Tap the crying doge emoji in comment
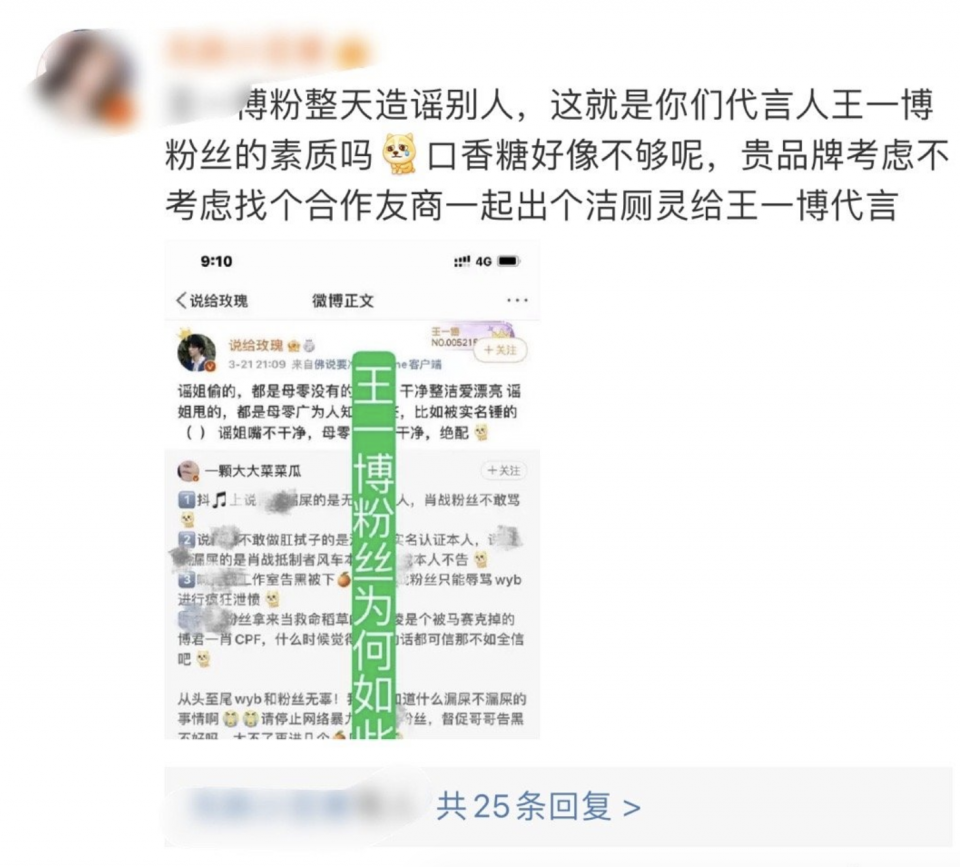The image size is (960, 867). click(x=399, y=155)
